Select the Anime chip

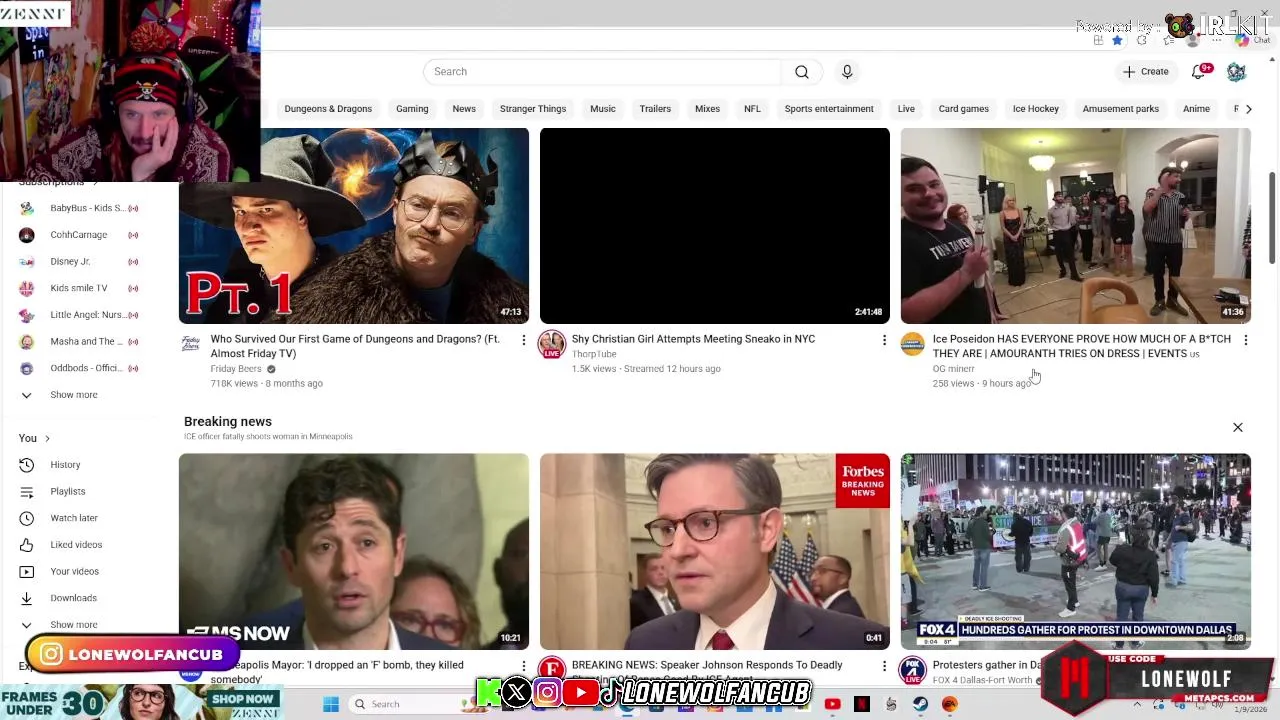pos(1196,109)
